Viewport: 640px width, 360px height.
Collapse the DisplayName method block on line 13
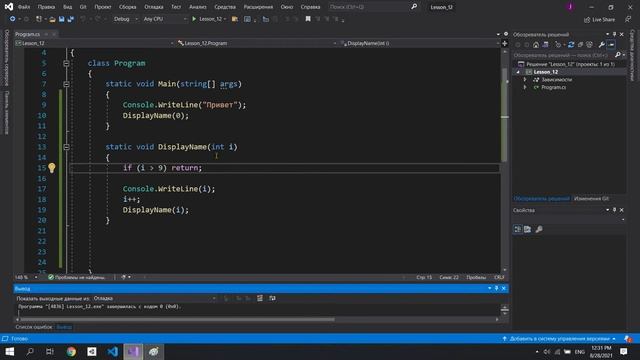click(66, 147)
